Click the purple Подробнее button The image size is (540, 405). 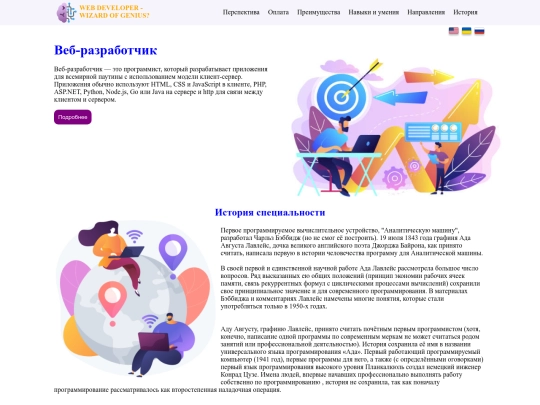pos(73,117)
